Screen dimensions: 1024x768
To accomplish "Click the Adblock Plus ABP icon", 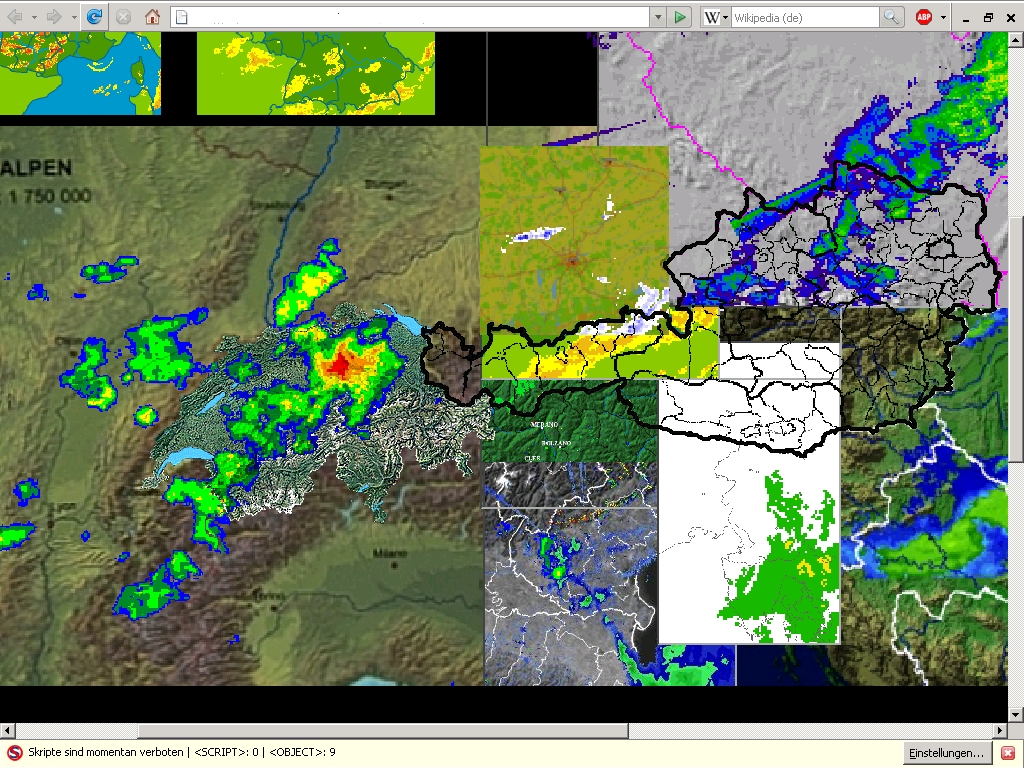I will coord(923,18).
